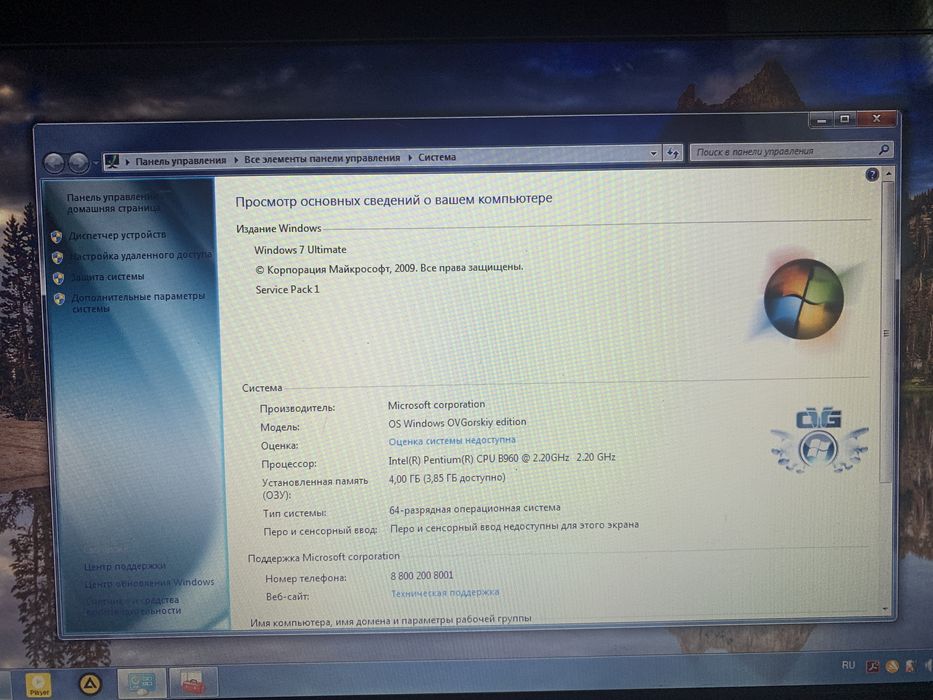
Task: Click Service Pack 1 text
Action: pos(287,289)
